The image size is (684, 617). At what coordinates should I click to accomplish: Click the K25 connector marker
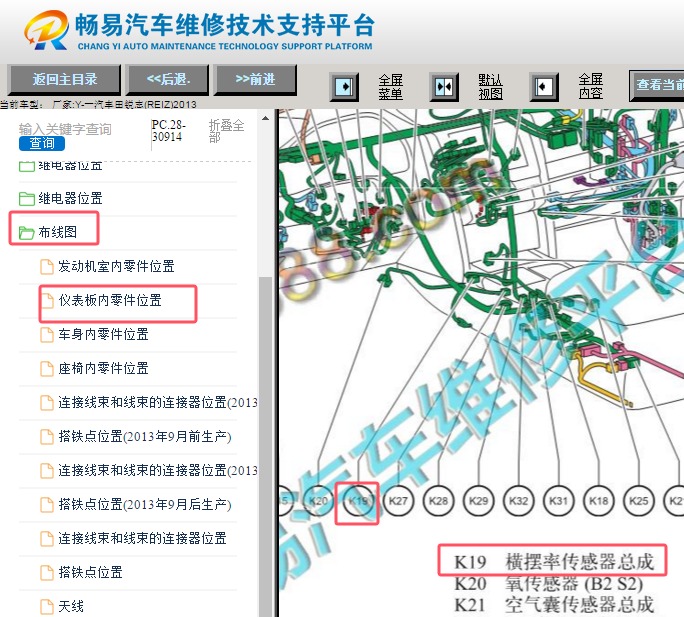pos(639,500)
